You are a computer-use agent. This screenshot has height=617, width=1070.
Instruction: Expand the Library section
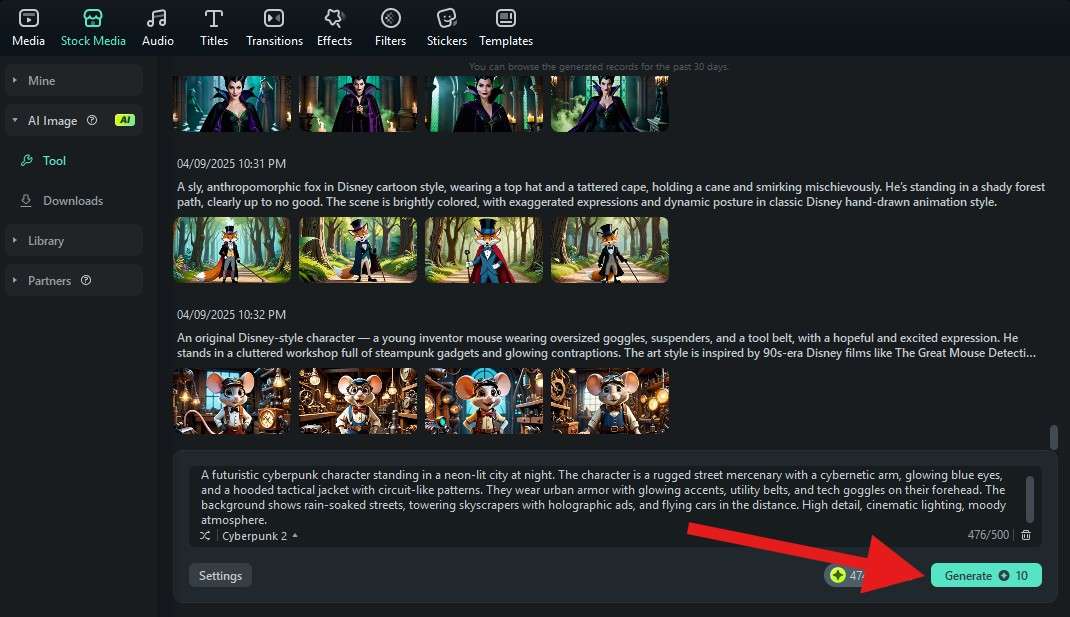click(74, 240)
